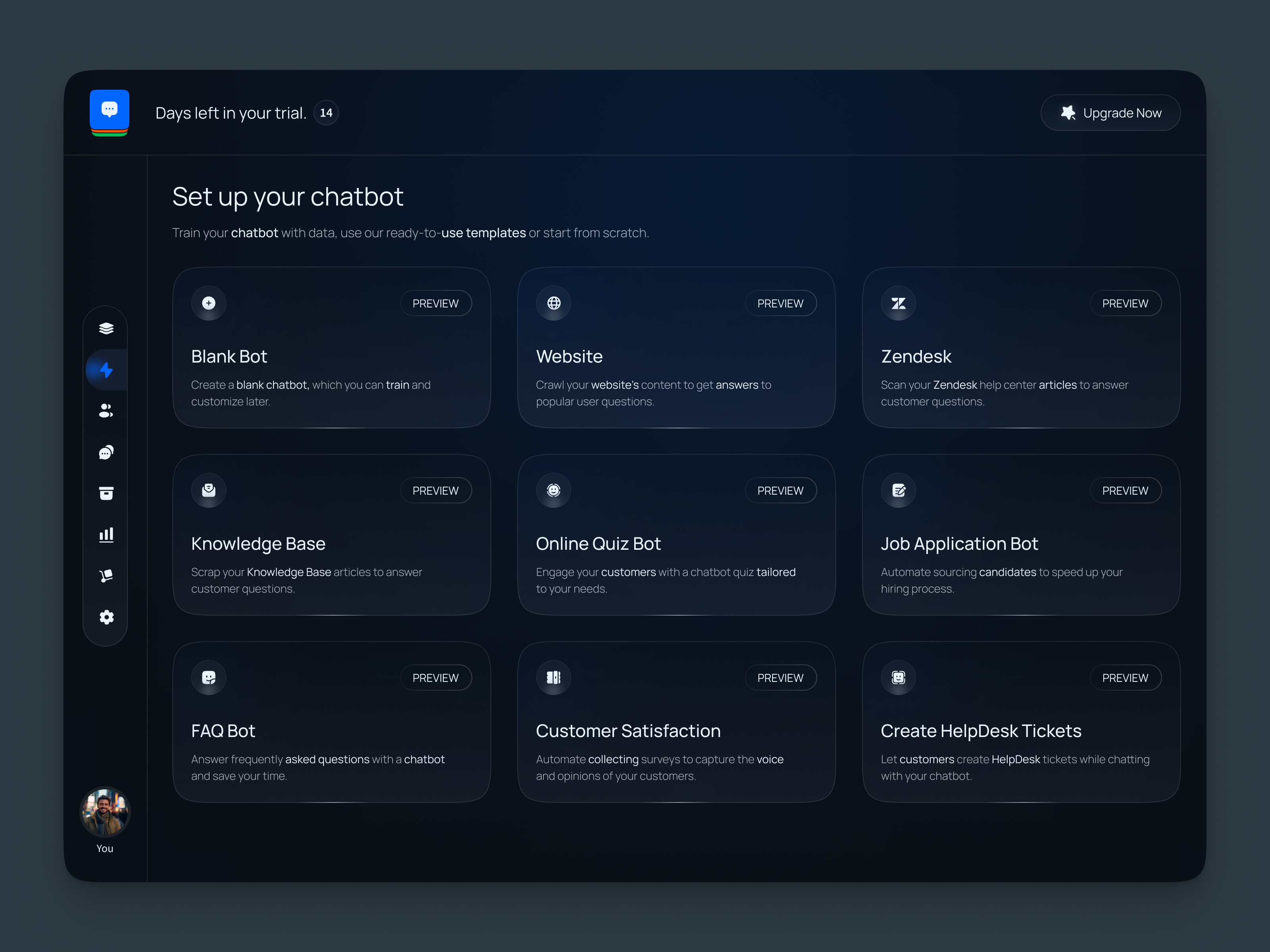Image resolution: width=1270 pixels, height=952 pixels.
Task: Click Let customers create HelpDesk description
Action: (x=1015, y=767)
